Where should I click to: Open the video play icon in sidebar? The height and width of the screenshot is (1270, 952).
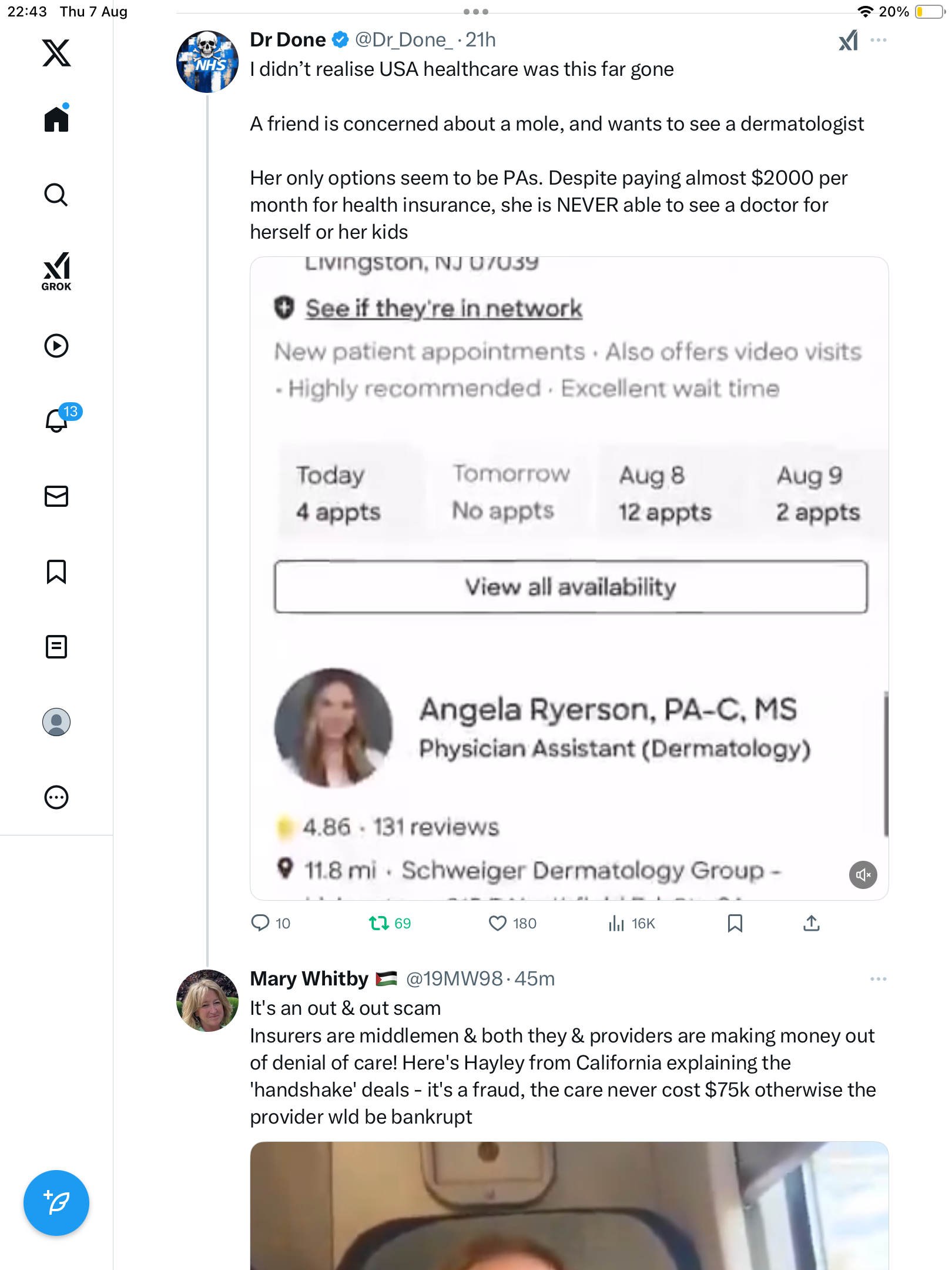56,346
